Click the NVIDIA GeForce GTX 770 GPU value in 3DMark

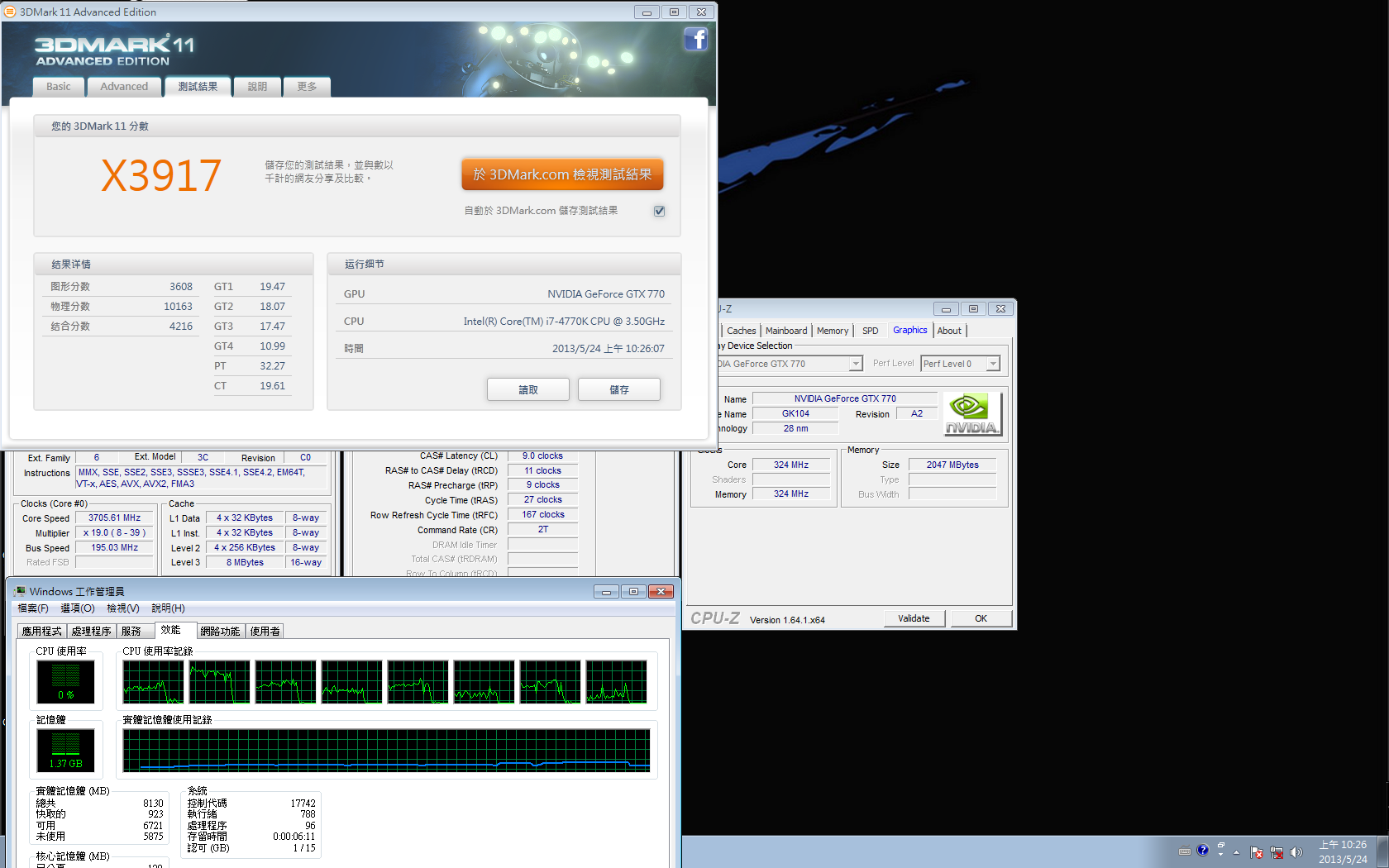click(x=606, y=294)
